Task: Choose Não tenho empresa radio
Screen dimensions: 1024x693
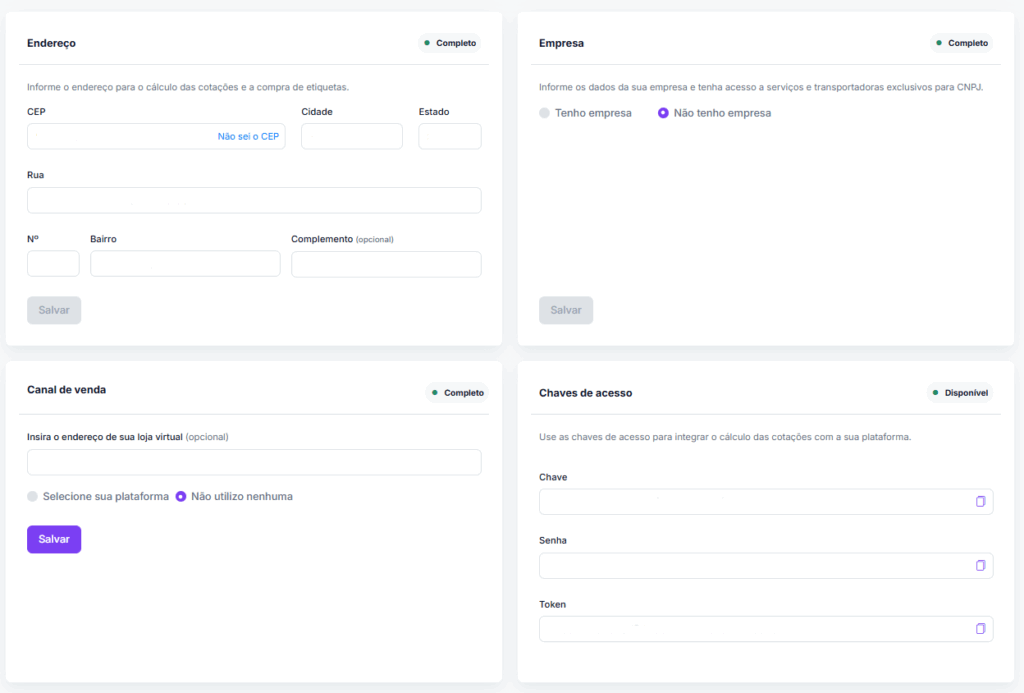Action: pyautogui.click(x=663, y=113)
